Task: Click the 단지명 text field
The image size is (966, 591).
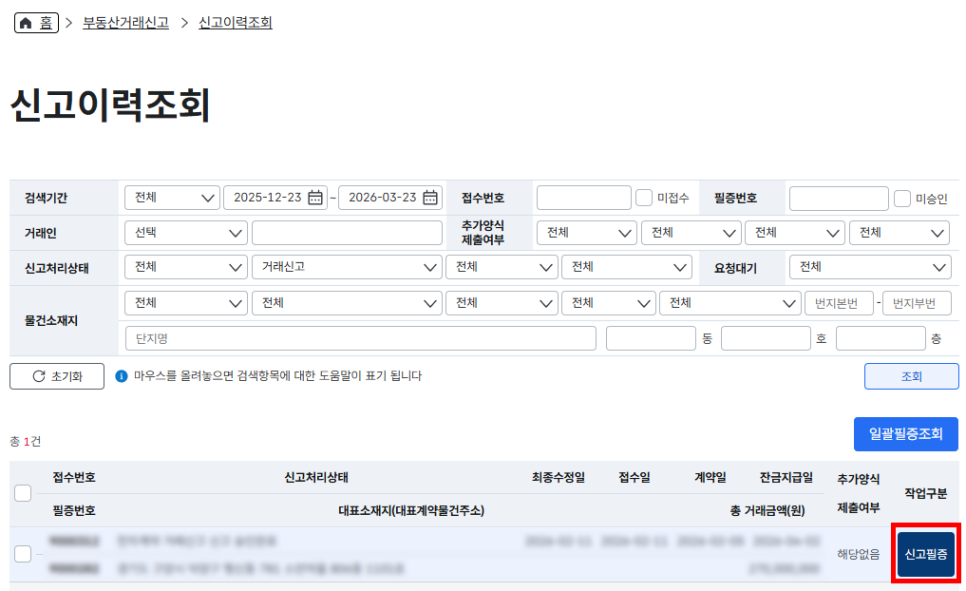Action: (x=361, y=338)
